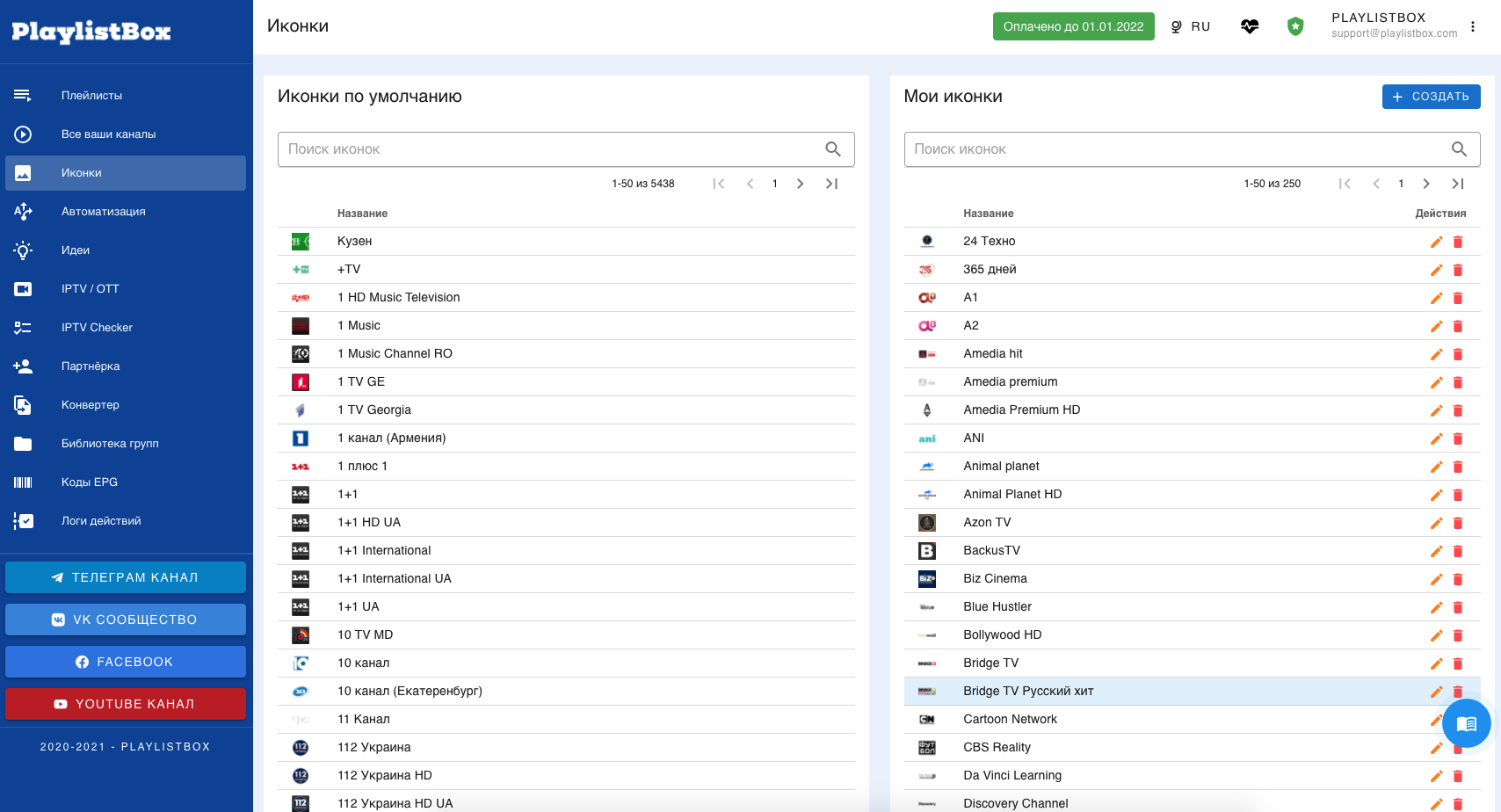Select the 1+1 International UA row
The width and height of the screenshot is (1501, 812).
(x=566, y=579)
